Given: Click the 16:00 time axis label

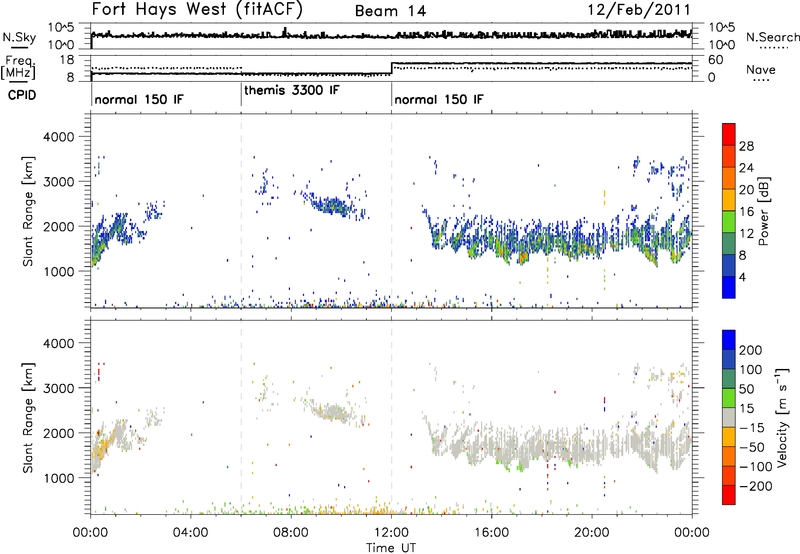Looking at the screenshot, I should 491,533.
